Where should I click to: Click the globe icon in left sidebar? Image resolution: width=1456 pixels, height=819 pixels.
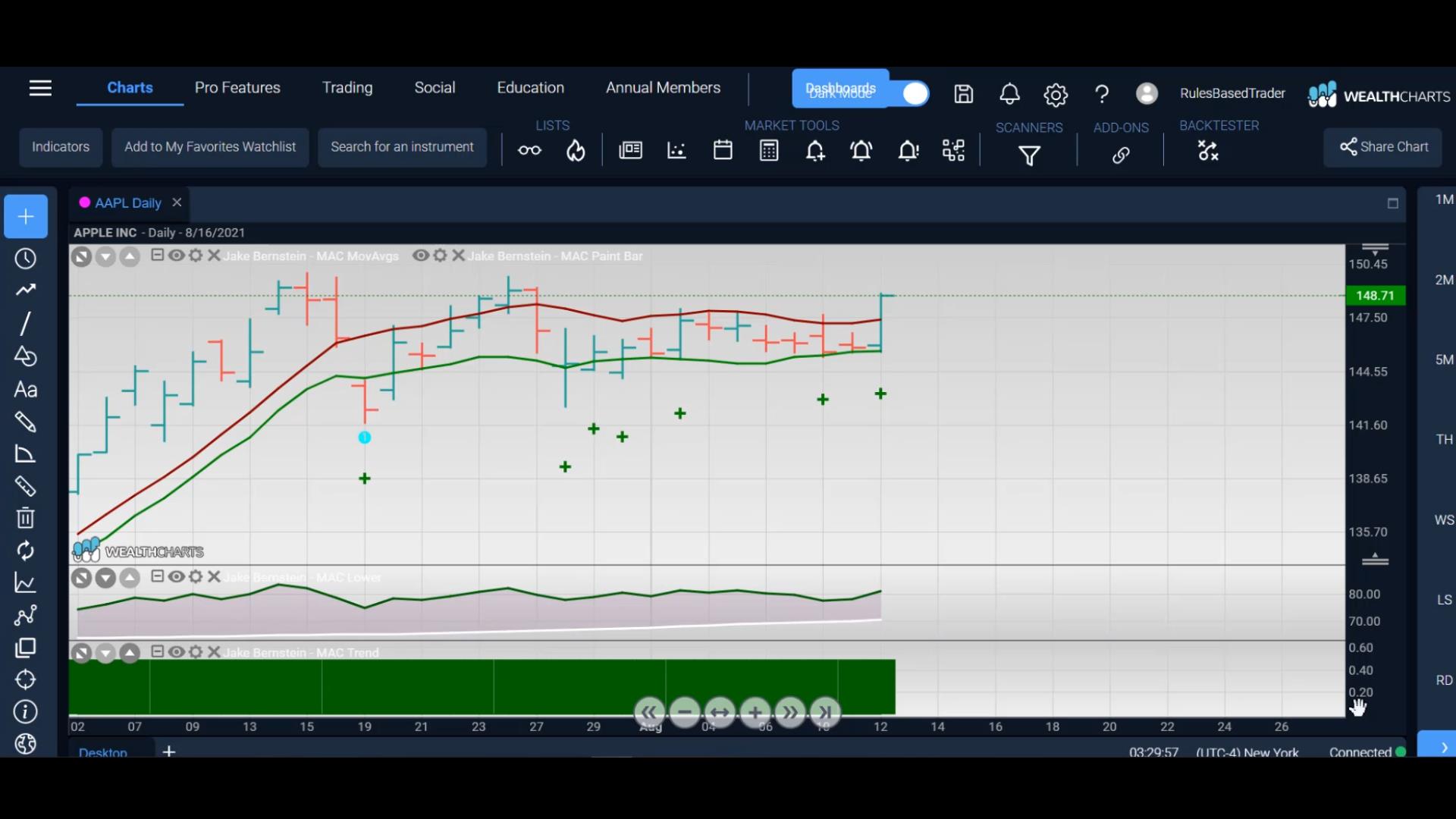26,744
